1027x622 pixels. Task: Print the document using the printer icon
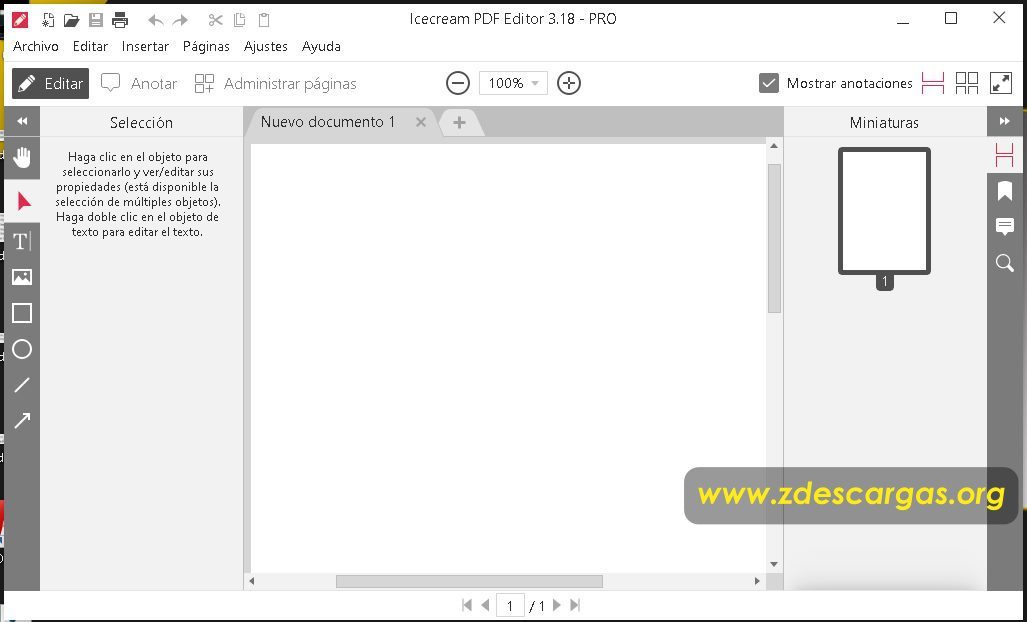[120, 20]
